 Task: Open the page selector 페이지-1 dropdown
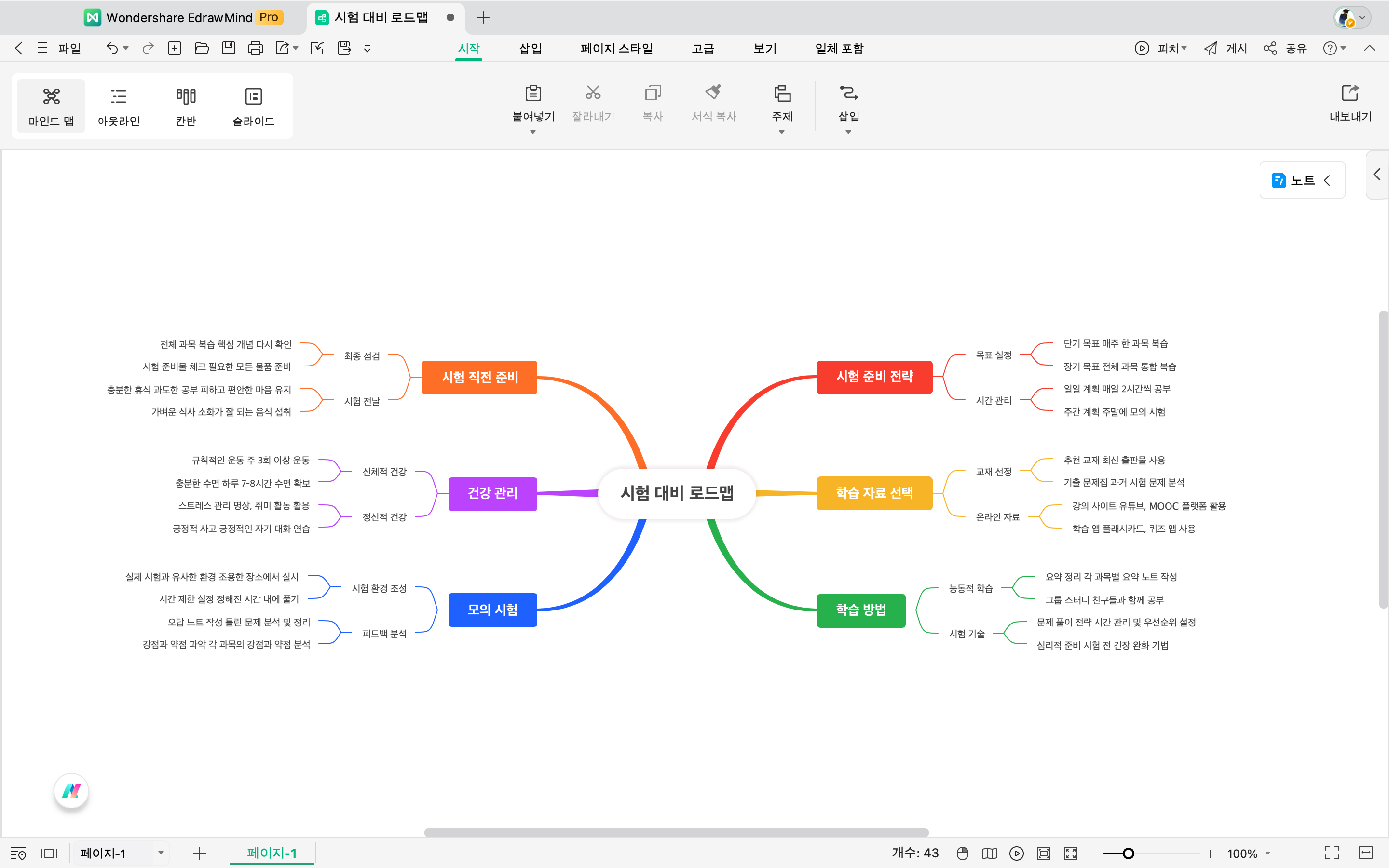click(x=160, y=853)
